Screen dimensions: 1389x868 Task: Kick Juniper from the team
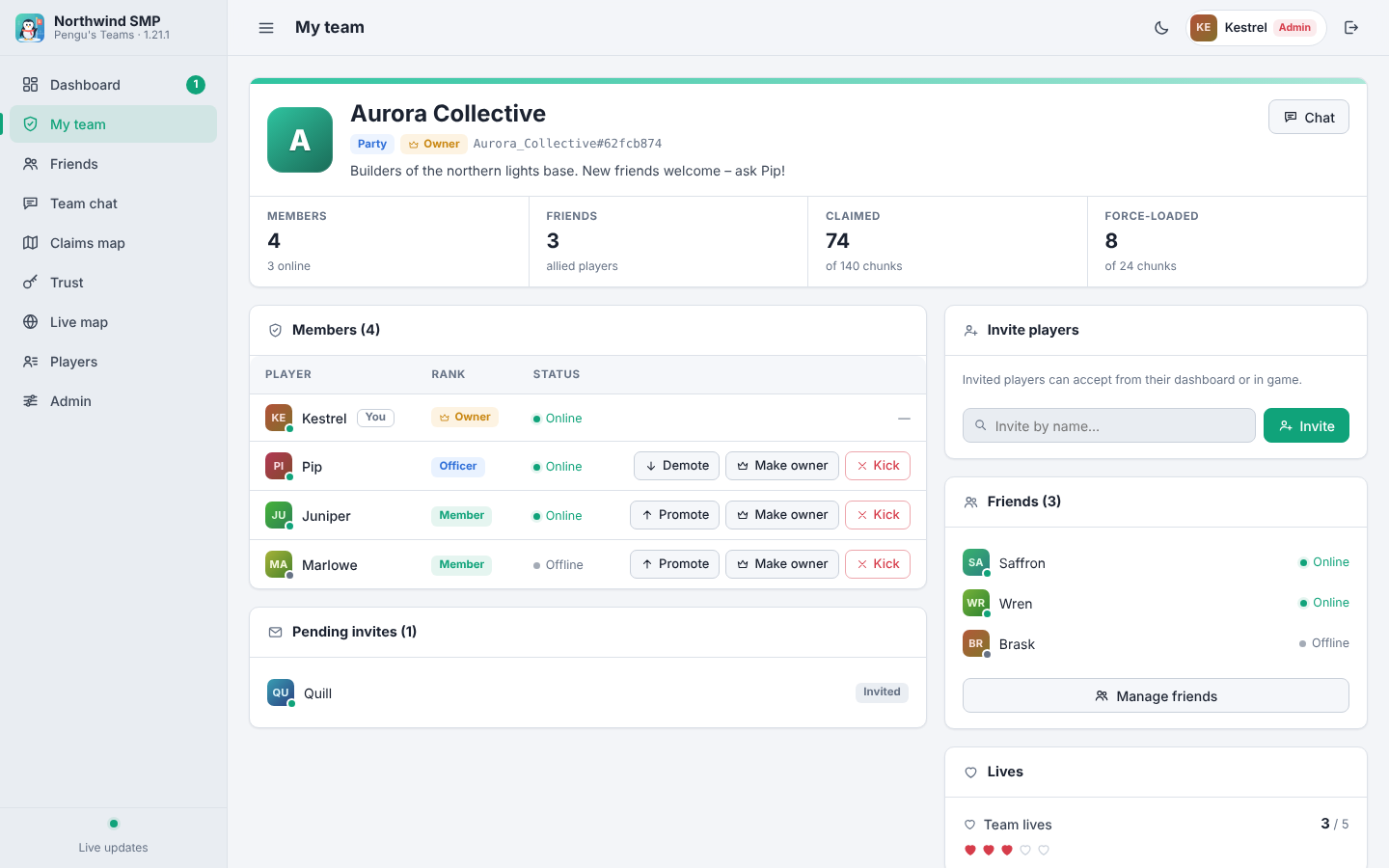(878, 515)
